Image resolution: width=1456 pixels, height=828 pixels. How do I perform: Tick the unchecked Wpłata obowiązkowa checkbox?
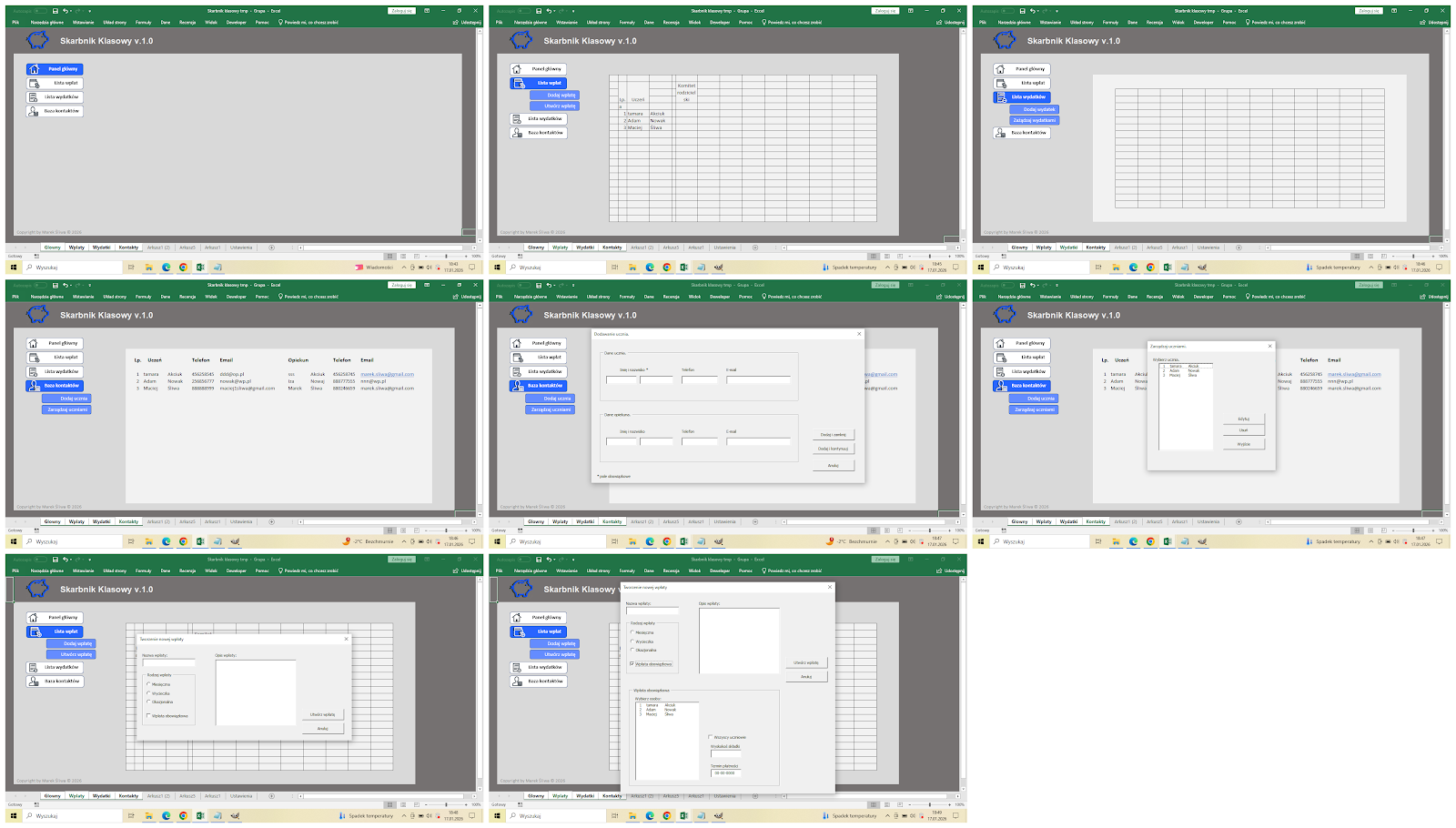tap(149, 716)
